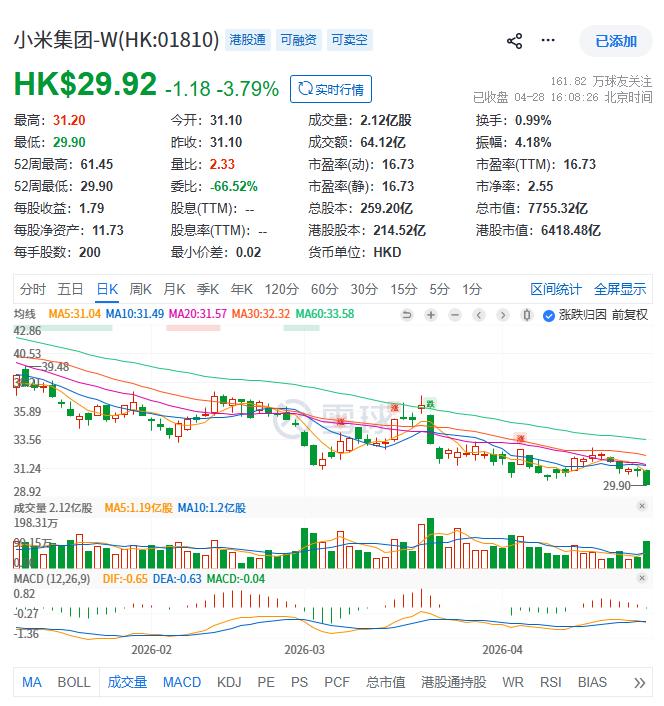Viewport: 664px width, 706px height.
Task: Switch to the 120分 chart tab
Action: click(282, 289)
